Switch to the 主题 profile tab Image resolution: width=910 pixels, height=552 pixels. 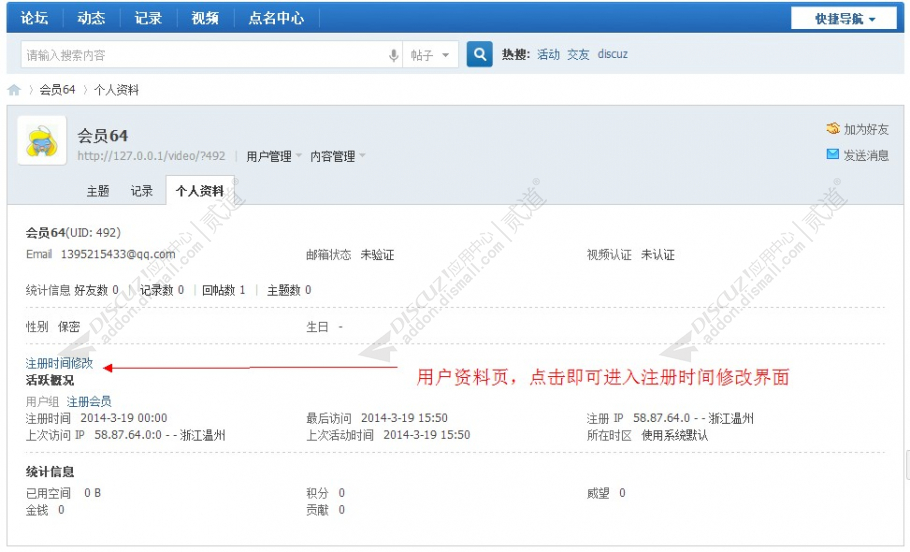pyautogui.click(x=98, y=191)
